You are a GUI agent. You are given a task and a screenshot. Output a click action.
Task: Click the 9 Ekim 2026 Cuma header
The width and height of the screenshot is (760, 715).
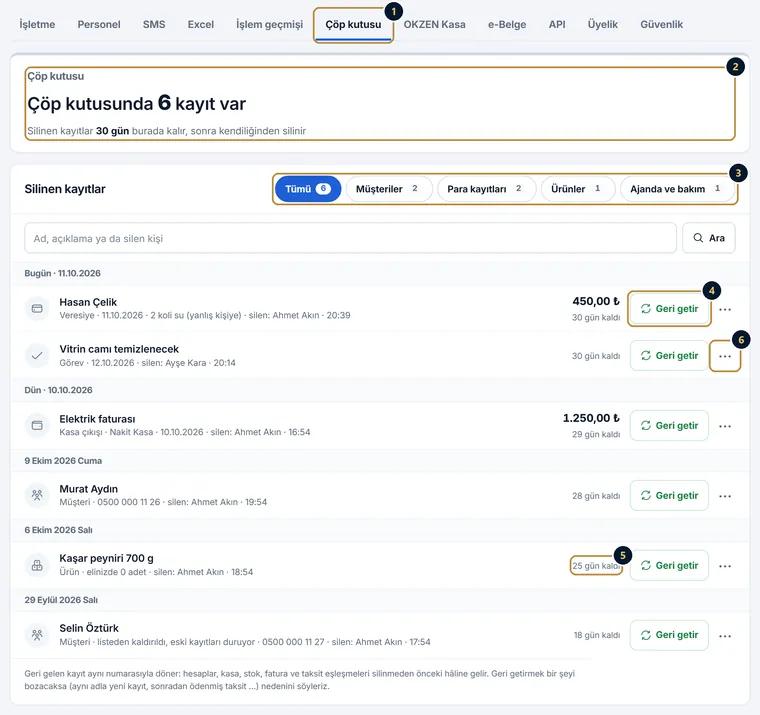[x=63, y=461]
